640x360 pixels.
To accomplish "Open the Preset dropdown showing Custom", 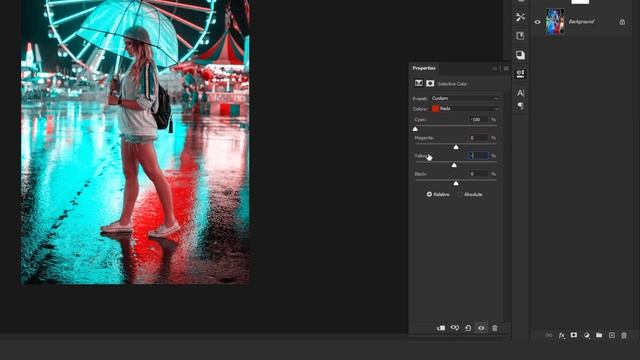I will tap(465, 98).
